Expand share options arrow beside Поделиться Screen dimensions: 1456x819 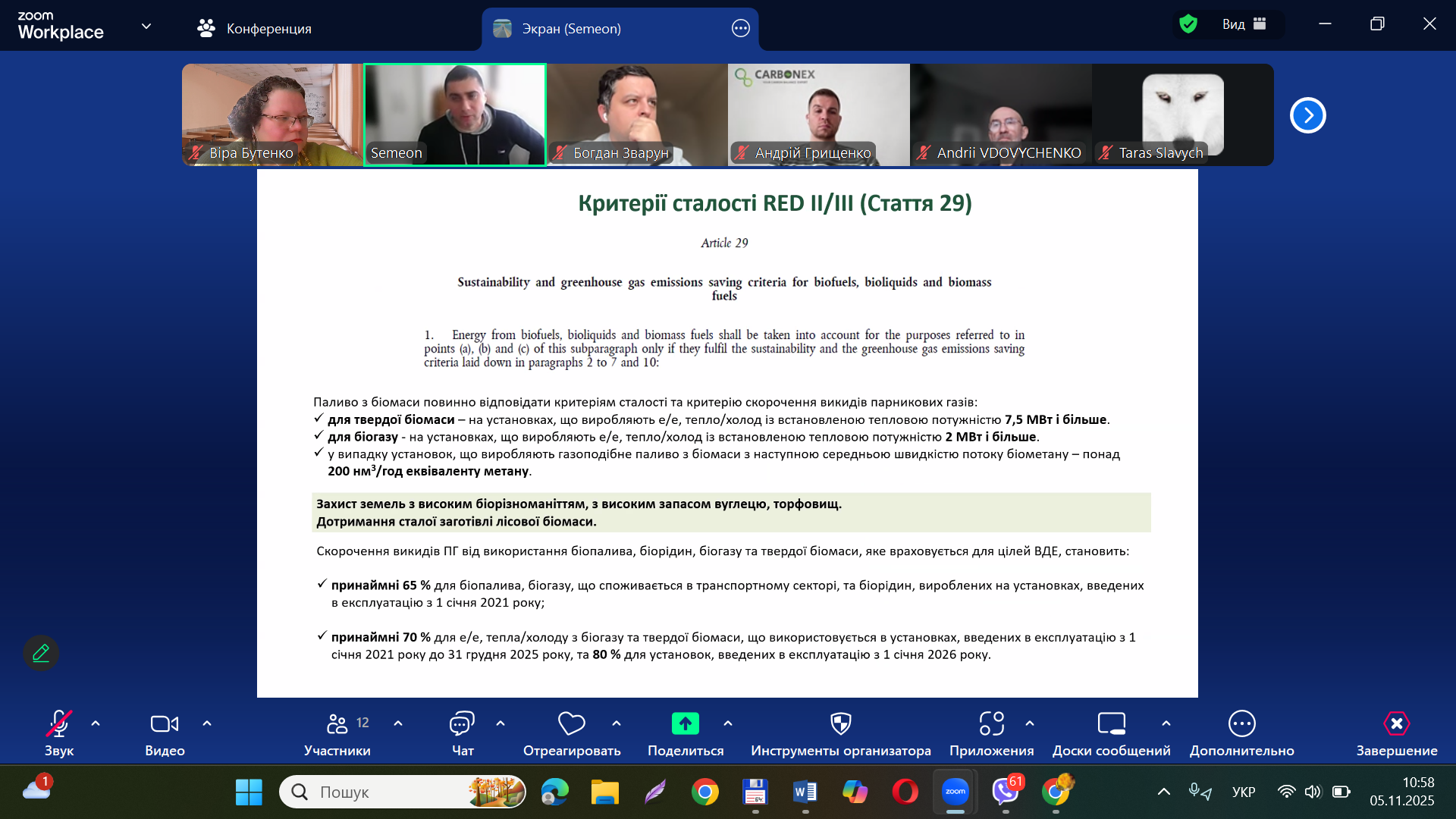click(728, 723)
